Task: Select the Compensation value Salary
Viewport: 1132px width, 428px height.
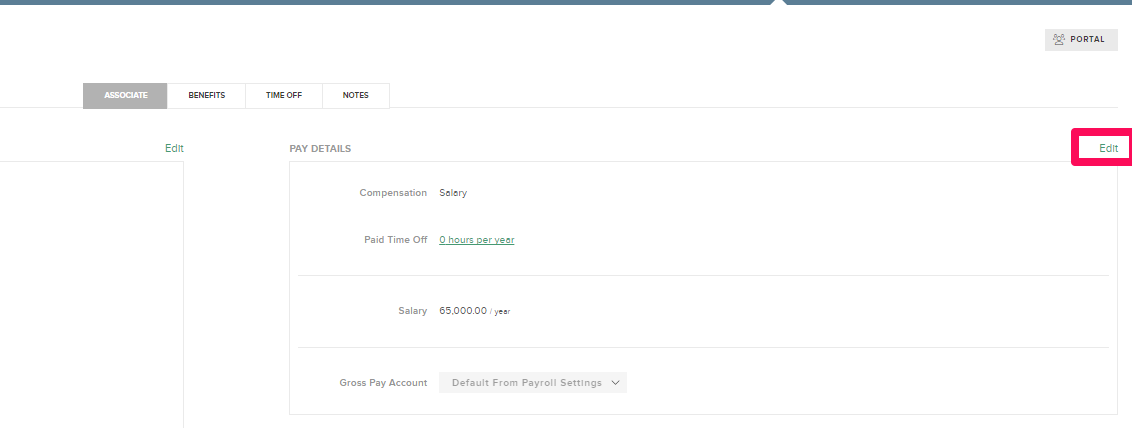Action: (x=453, y=193)
